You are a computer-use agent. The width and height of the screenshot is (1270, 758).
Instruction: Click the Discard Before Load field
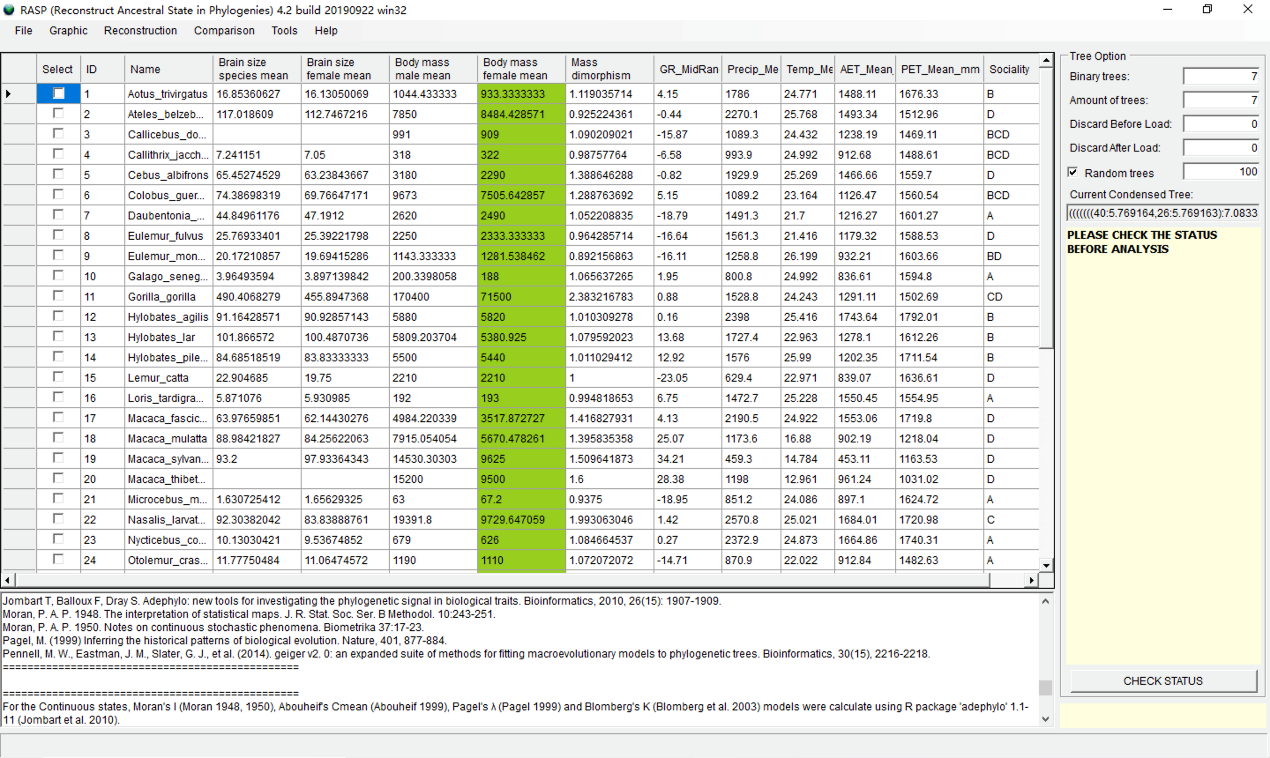1222,124
